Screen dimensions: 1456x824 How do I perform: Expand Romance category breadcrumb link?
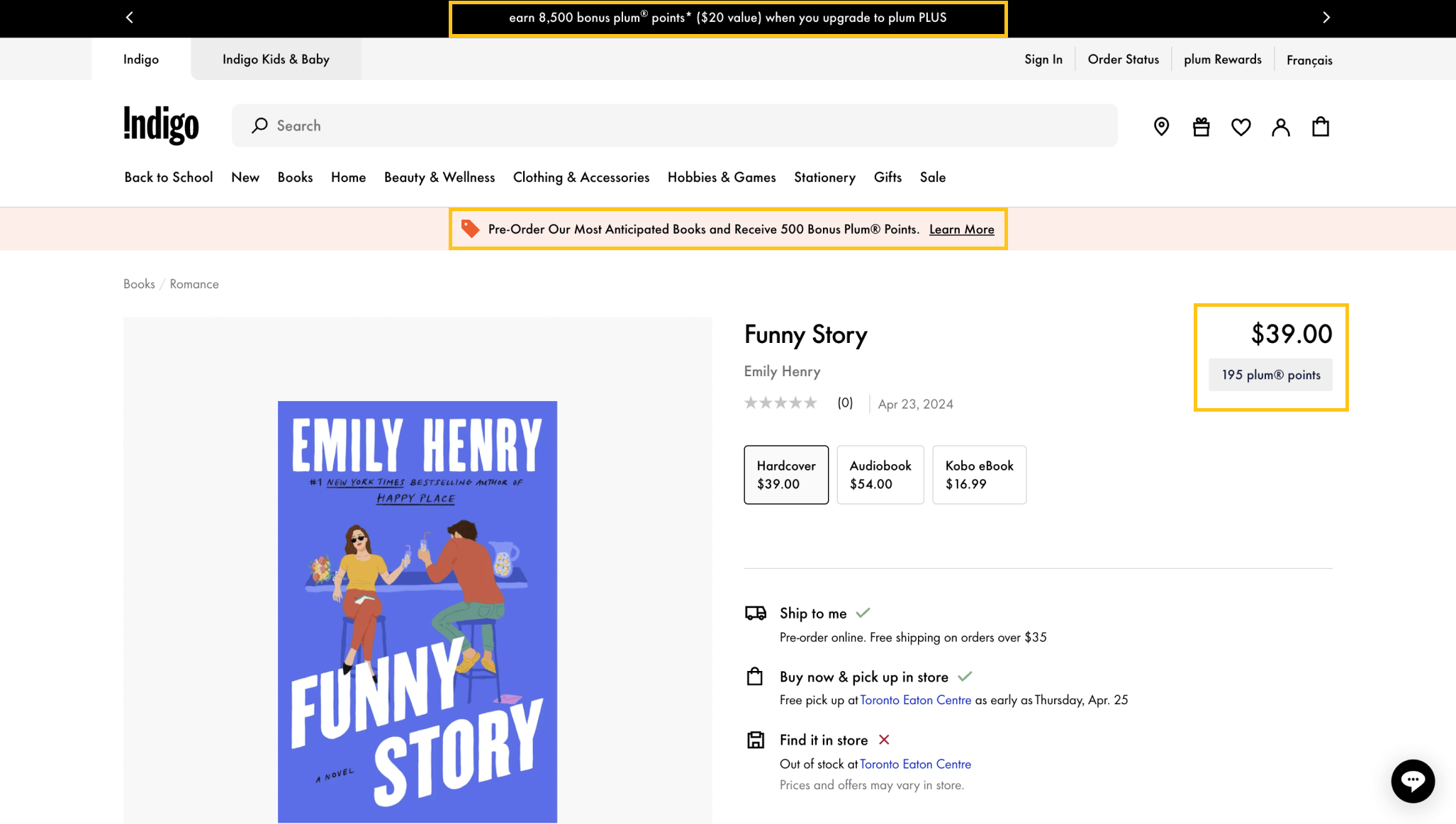pos(194,283)
